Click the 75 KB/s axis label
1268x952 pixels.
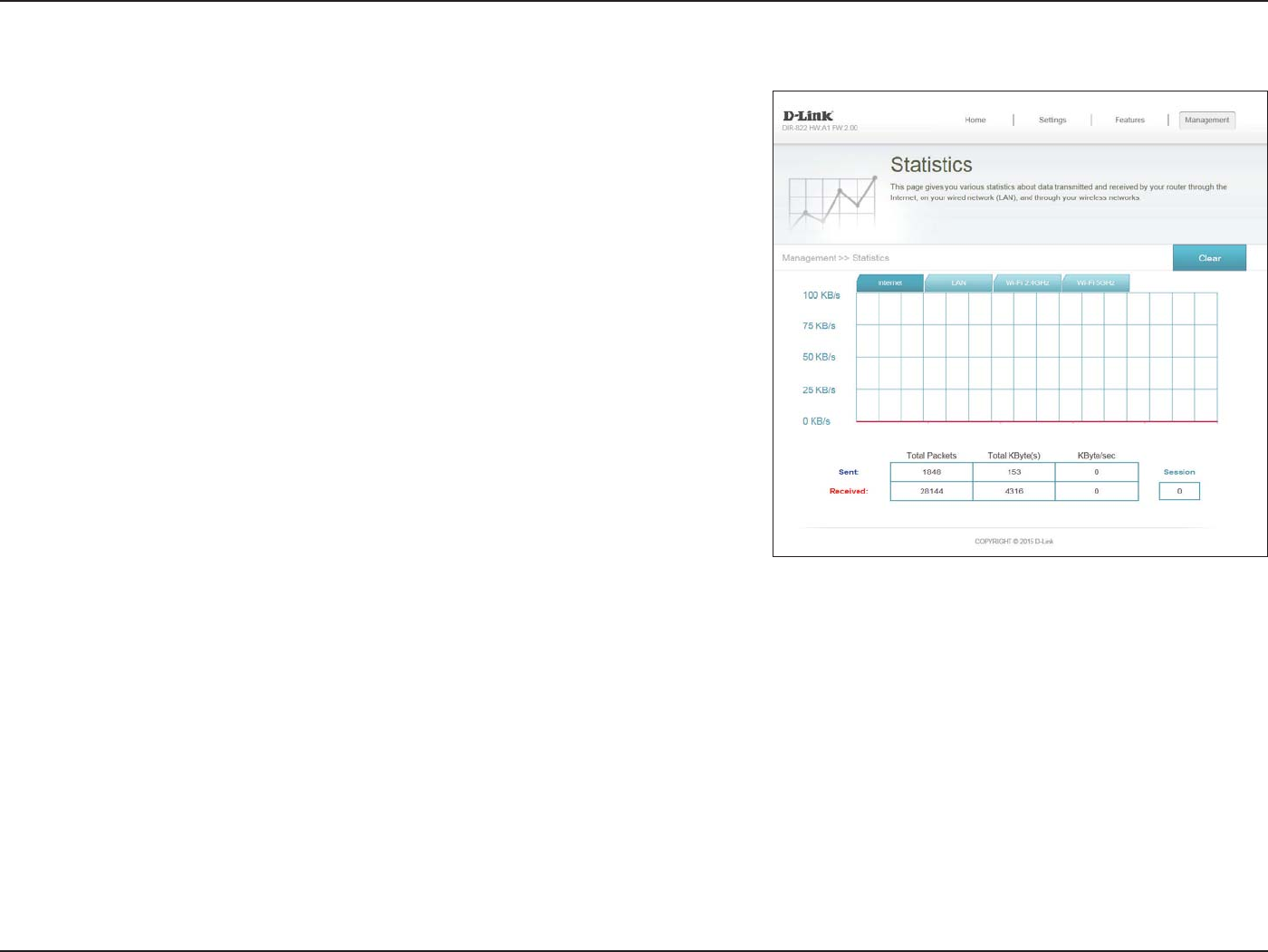tap(819, 326)
